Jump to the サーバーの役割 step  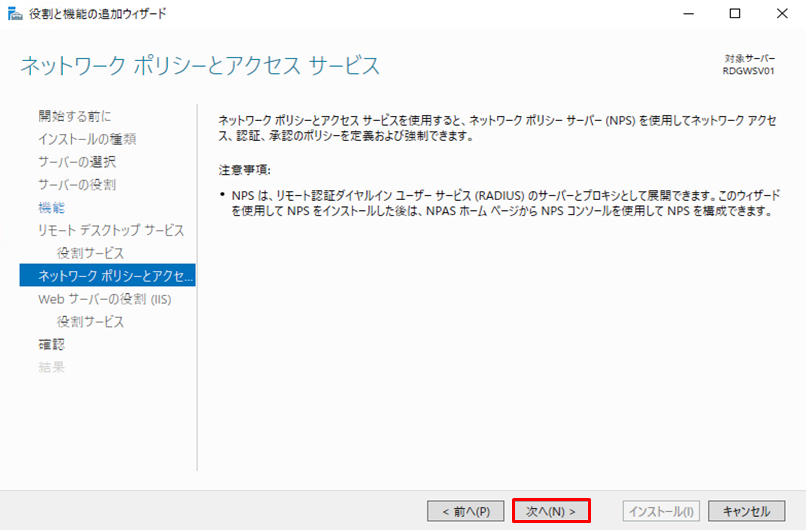click(77, 185)
